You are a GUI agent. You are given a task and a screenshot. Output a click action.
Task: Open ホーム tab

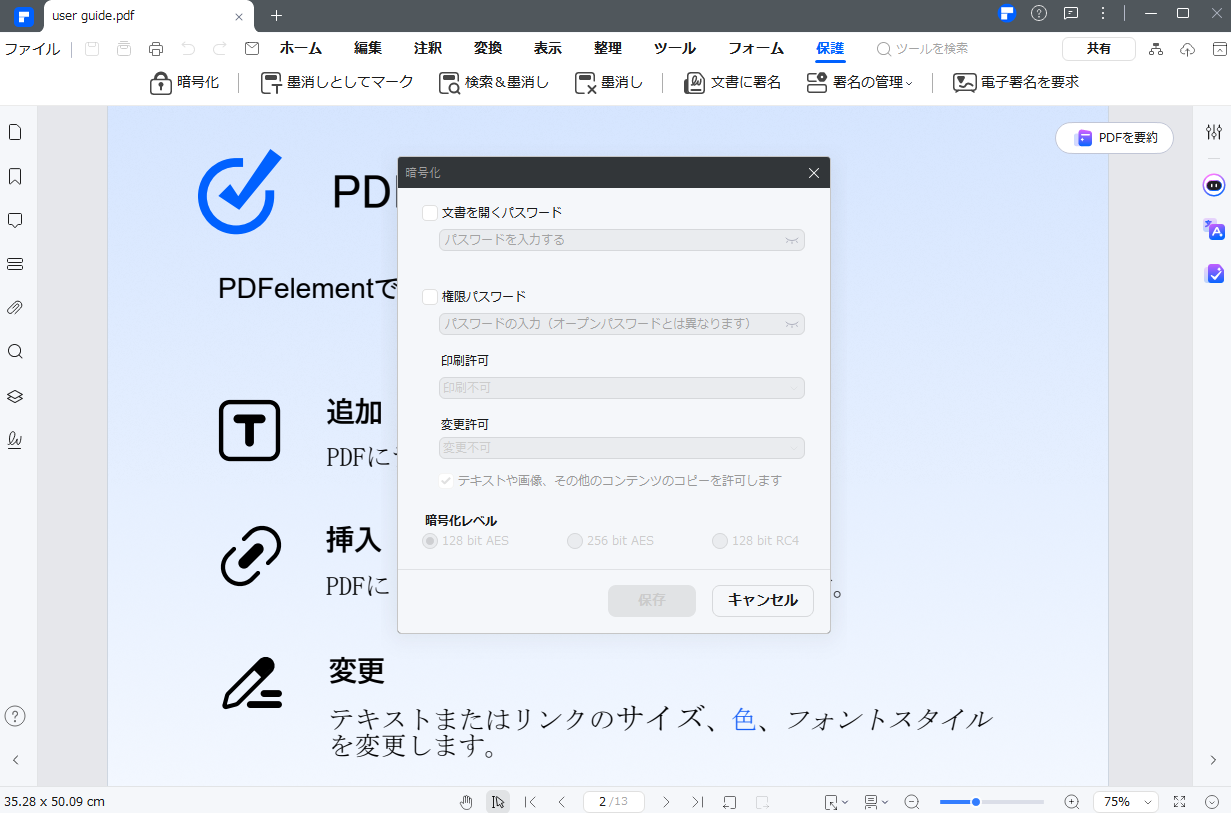click(x=301, y=49)
